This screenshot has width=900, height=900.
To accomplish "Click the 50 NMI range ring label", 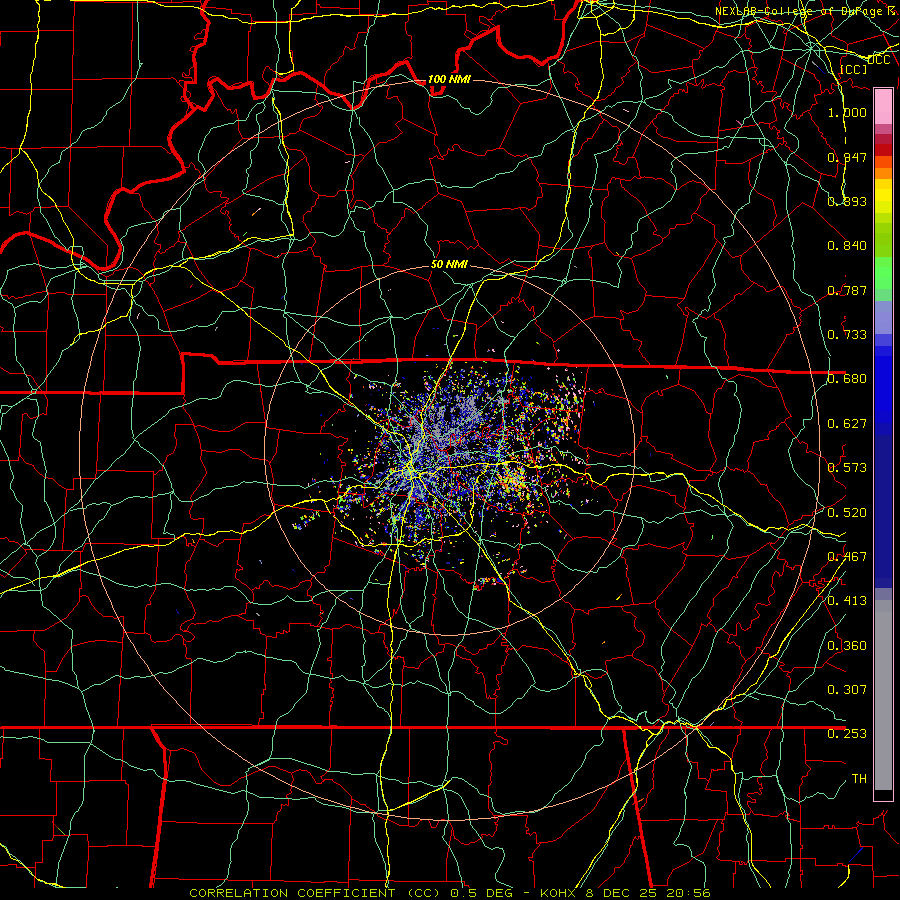I will [449, 264].
